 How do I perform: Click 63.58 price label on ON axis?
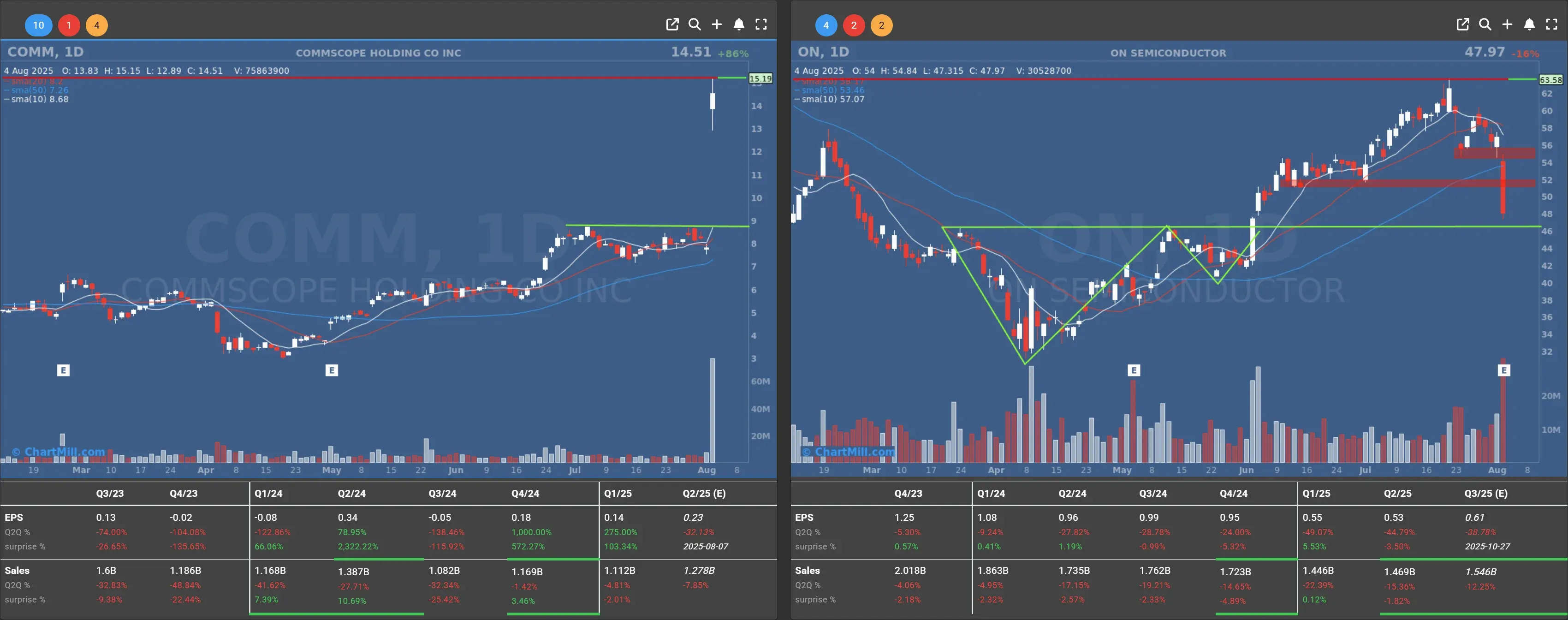click(1550, 80)
